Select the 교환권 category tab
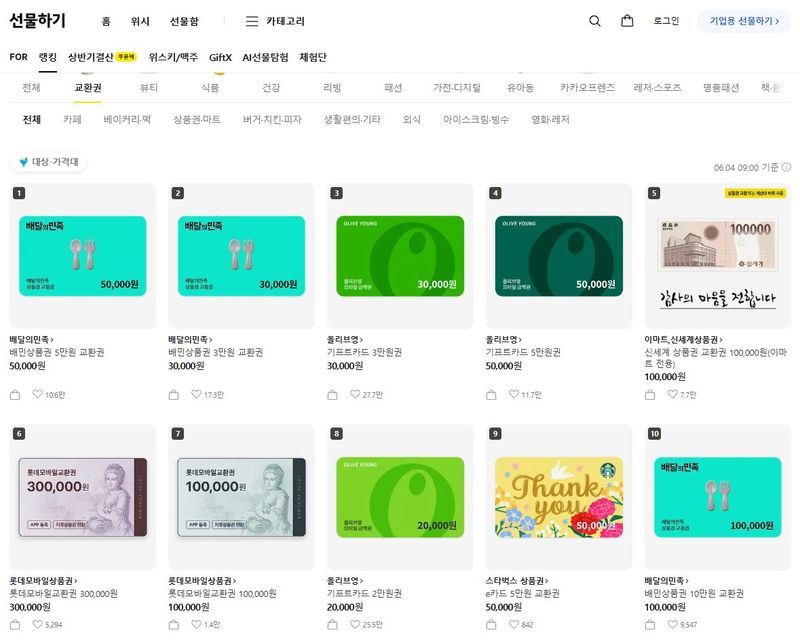Viewport: 800px width, 641px height. pos(88,88)
